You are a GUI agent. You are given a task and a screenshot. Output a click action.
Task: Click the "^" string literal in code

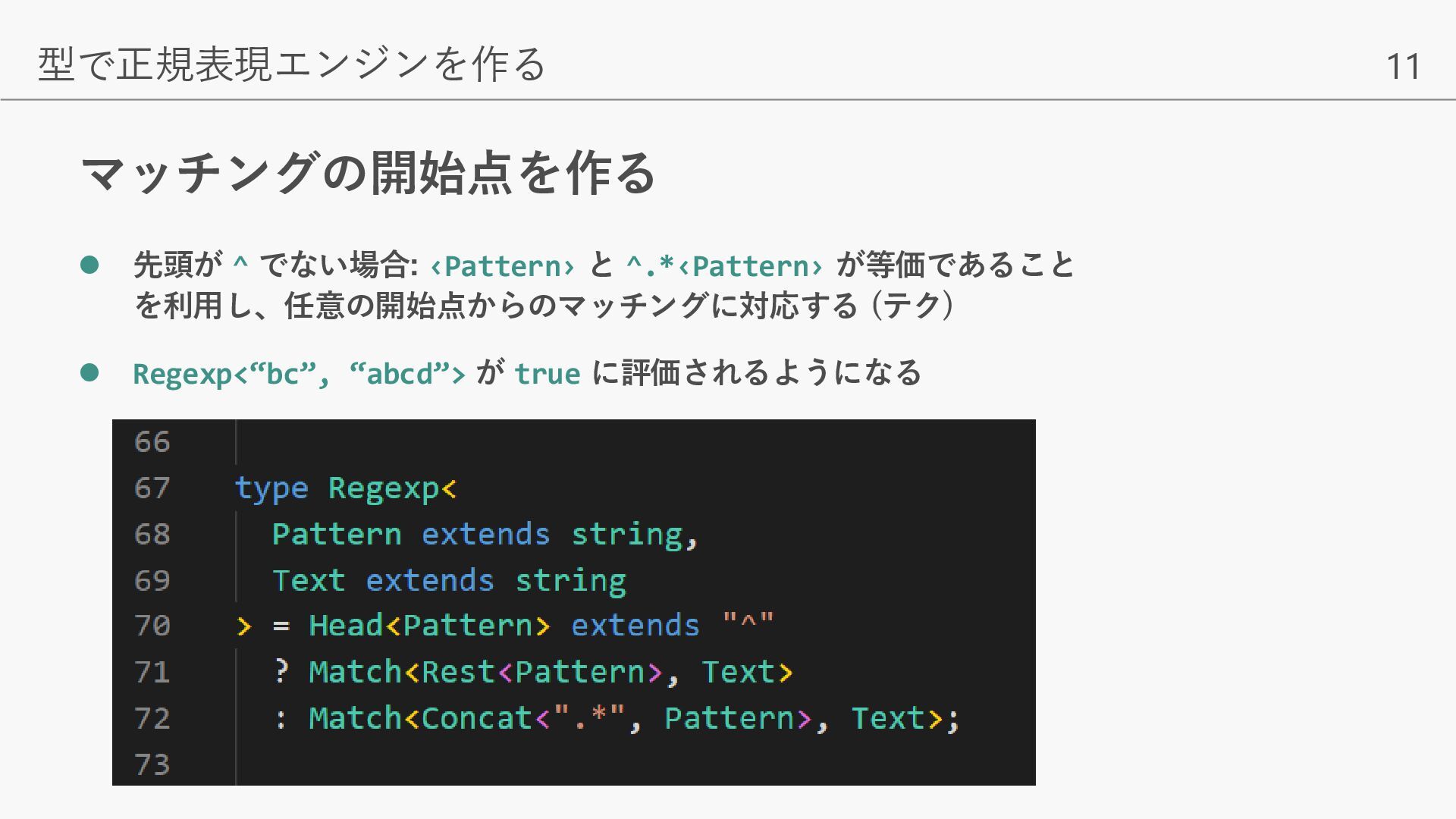click(x=748, y=625)
